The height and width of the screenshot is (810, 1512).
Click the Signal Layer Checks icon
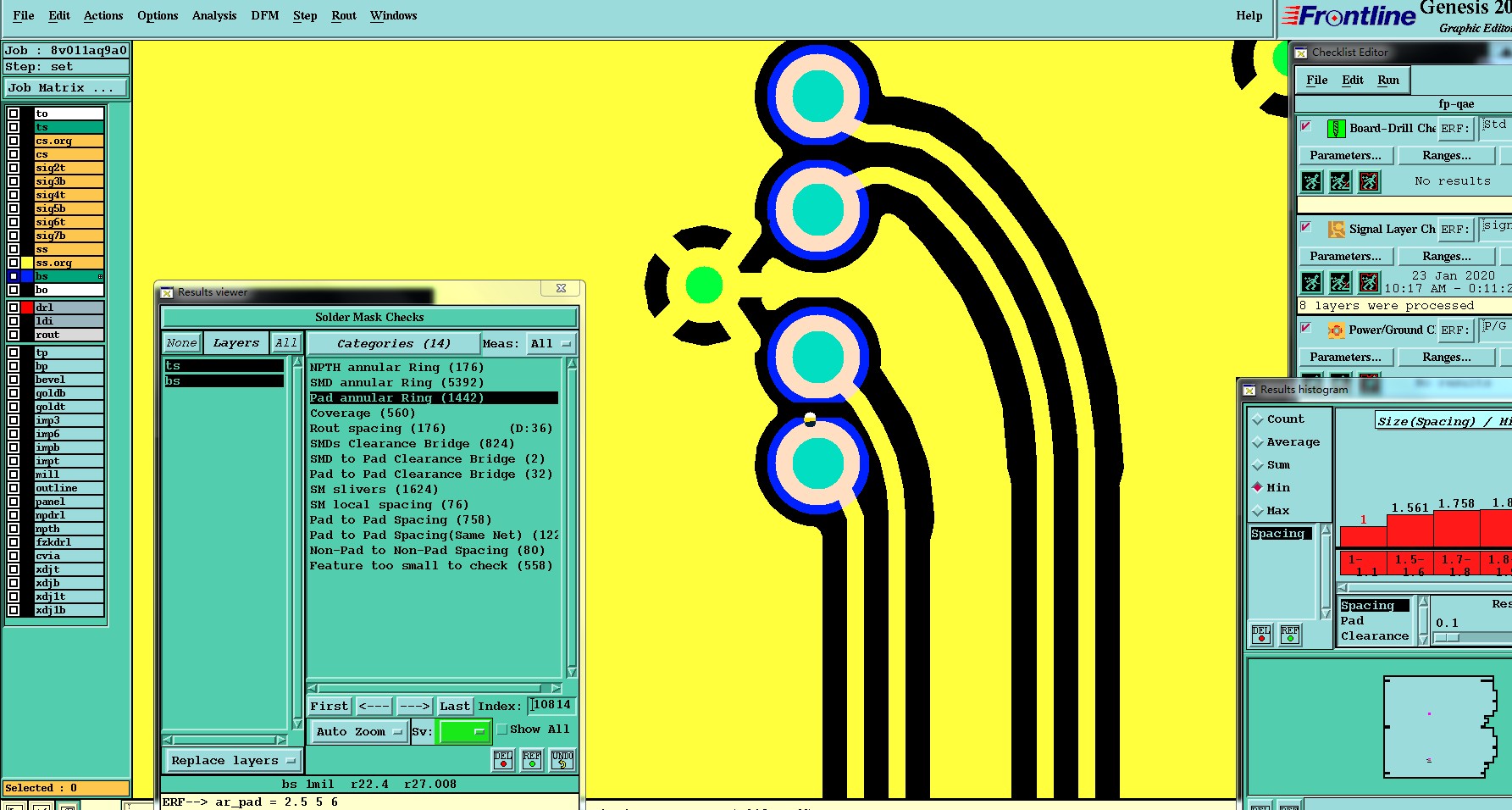click(x=1336, y=230)
